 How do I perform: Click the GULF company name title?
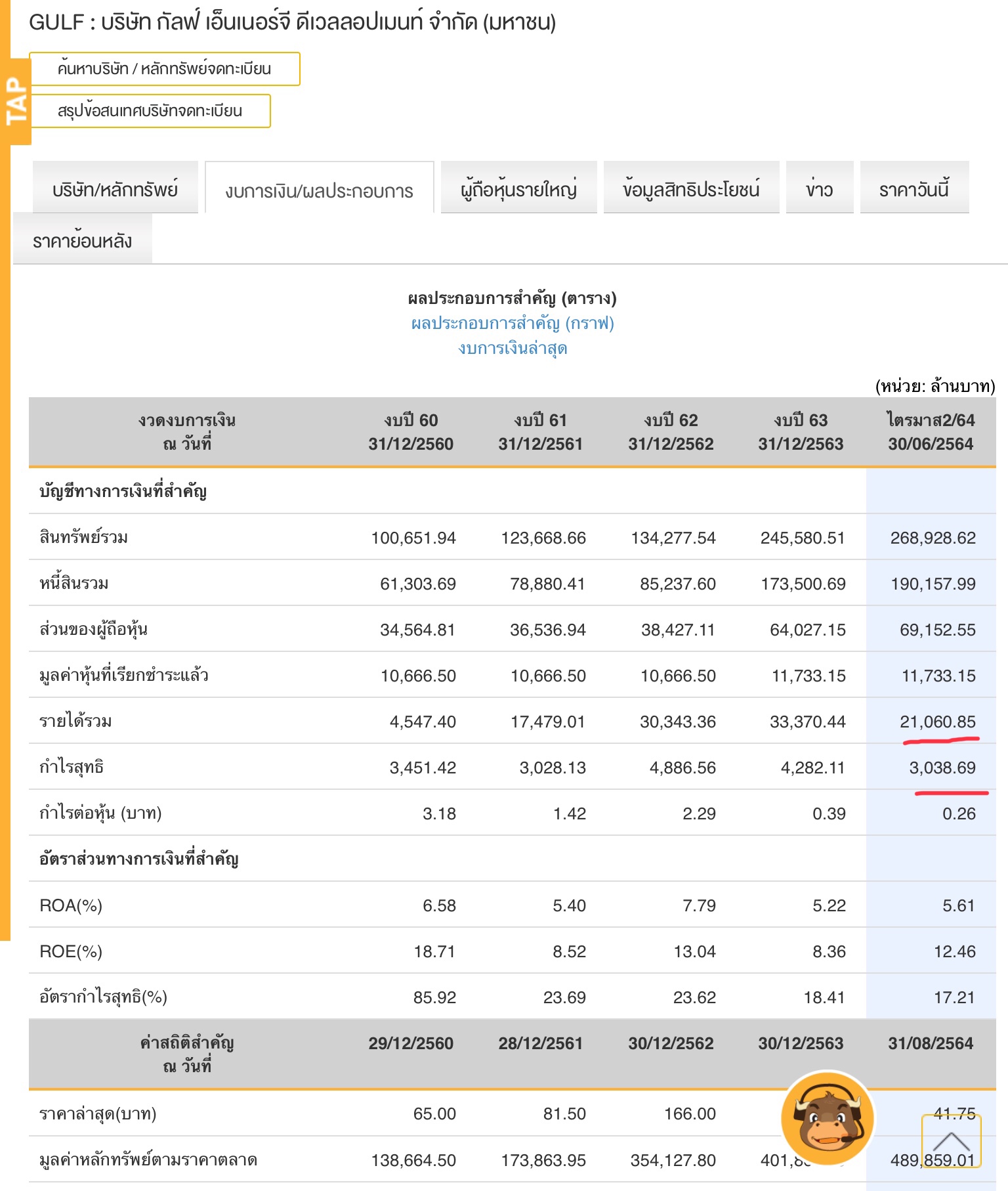point(293,22)
